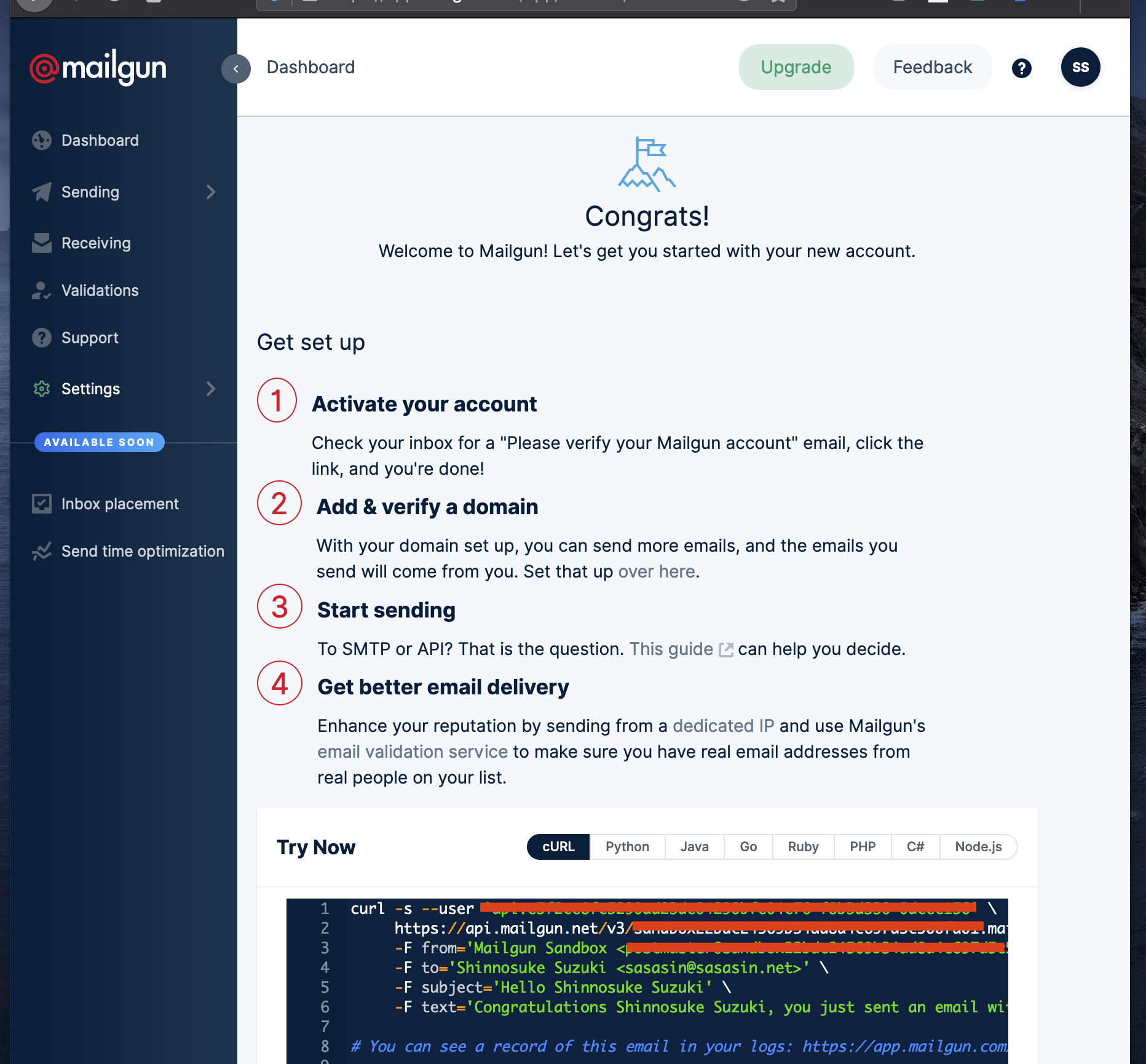Image resolution: width=1146 pixels, height=1064 pixels.
Task: Click the 'Activate your account' heading
Action: (424, 404)
